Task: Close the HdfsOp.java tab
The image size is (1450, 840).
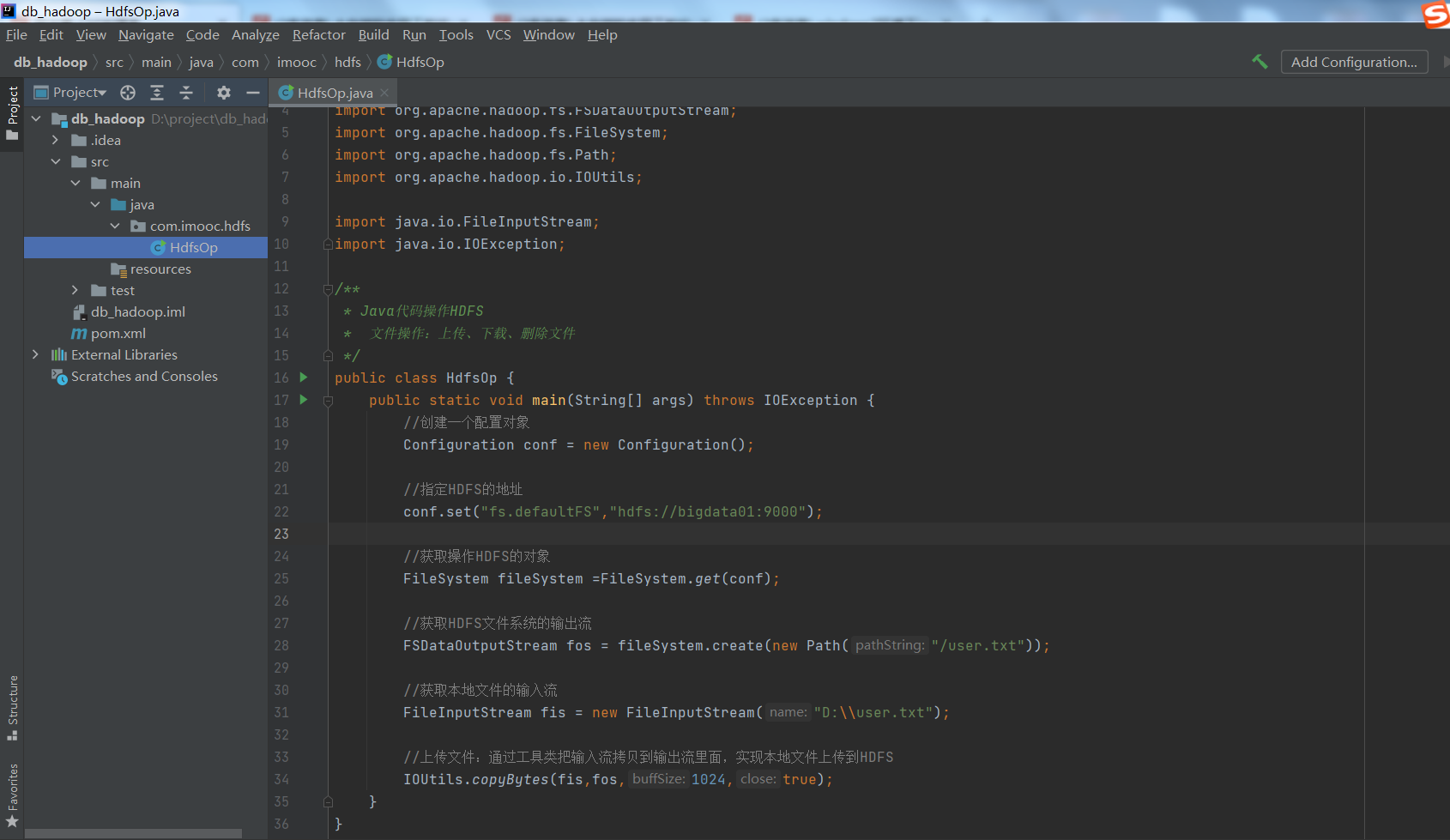Action: [x=384, y=93]
